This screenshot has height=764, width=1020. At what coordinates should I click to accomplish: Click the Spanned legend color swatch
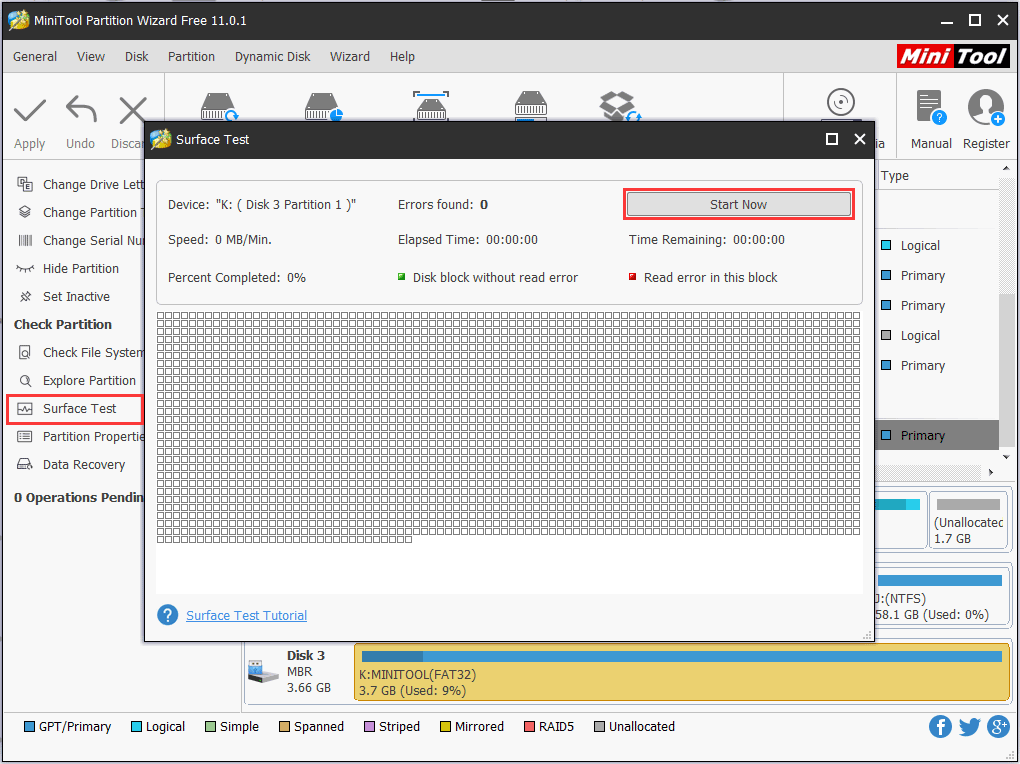click(x=284, y=726)
